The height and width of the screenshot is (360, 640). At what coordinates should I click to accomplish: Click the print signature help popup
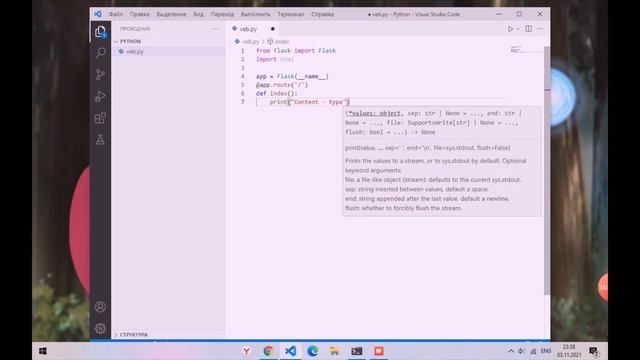pyautogui.click(x=442, y=161)
